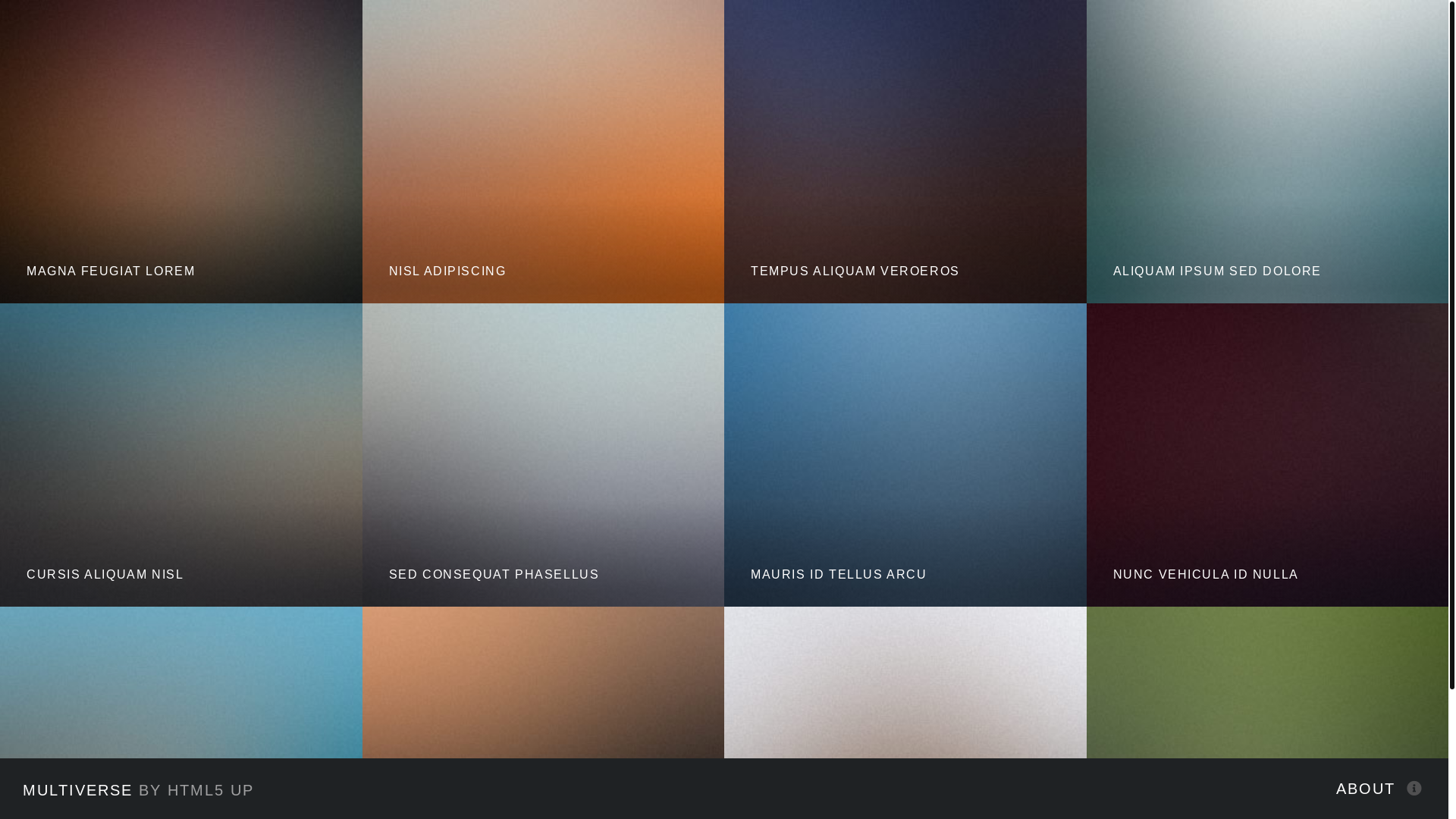
Task: Open the Aliquam Ipsum Sed Dolore thumbnail
Action: point(1267,152)
